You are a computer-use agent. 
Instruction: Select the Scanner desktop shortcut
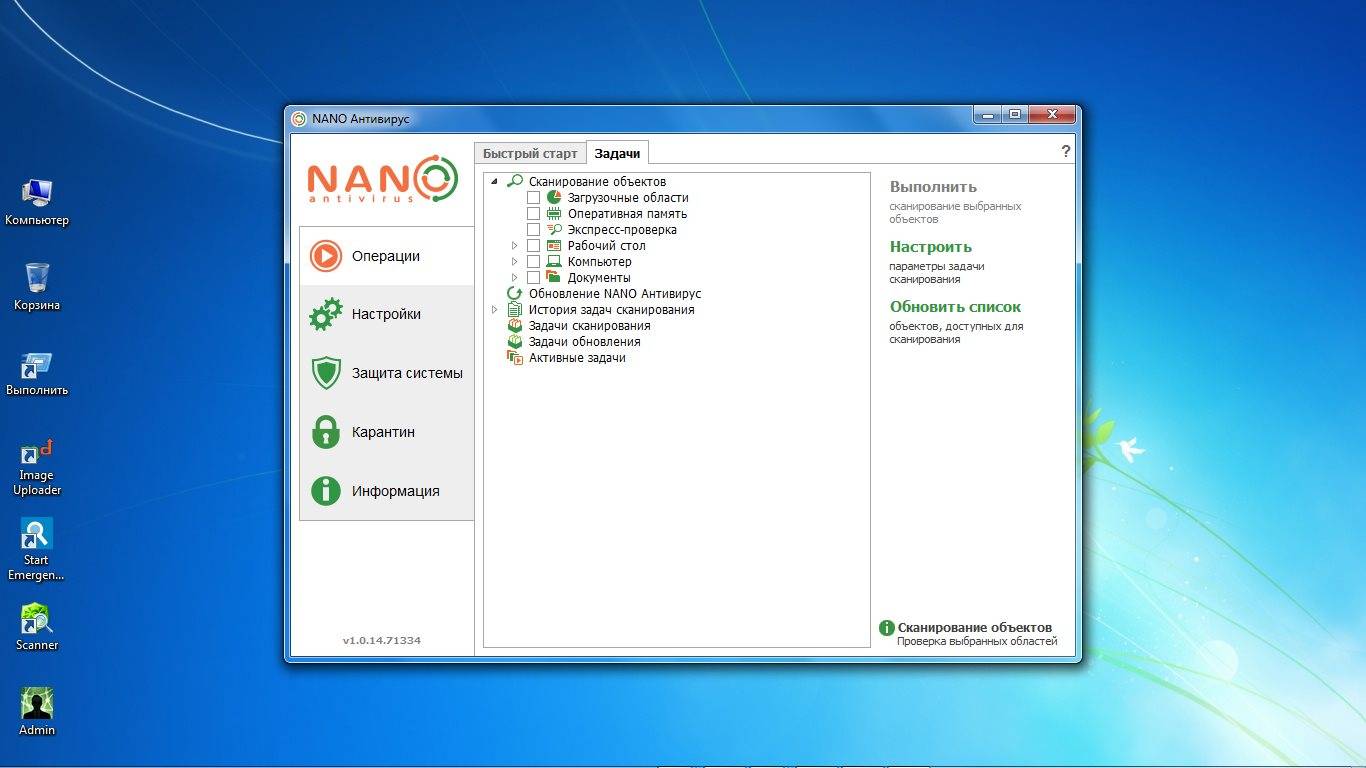click(37, 627)
